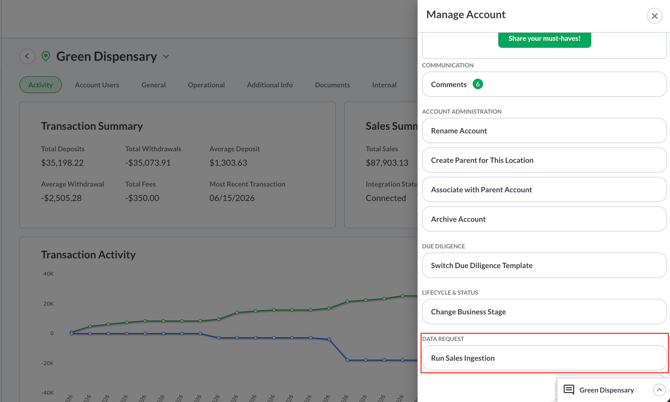Run Sales Ingestion data request
670x402 pixels.
544,358
